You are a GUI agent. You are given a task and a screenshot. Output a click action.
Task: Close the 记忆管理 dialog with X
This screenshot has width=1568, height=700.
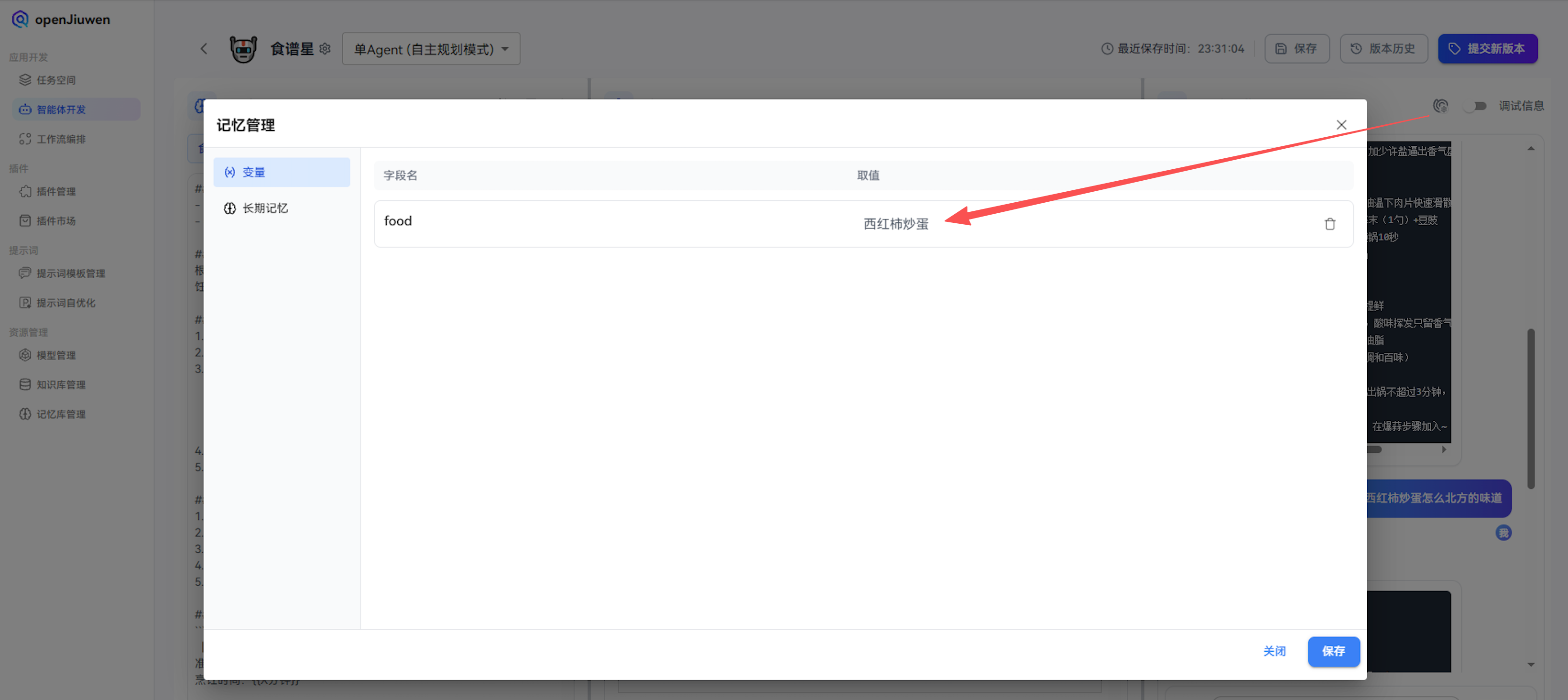coord(1341,125)
